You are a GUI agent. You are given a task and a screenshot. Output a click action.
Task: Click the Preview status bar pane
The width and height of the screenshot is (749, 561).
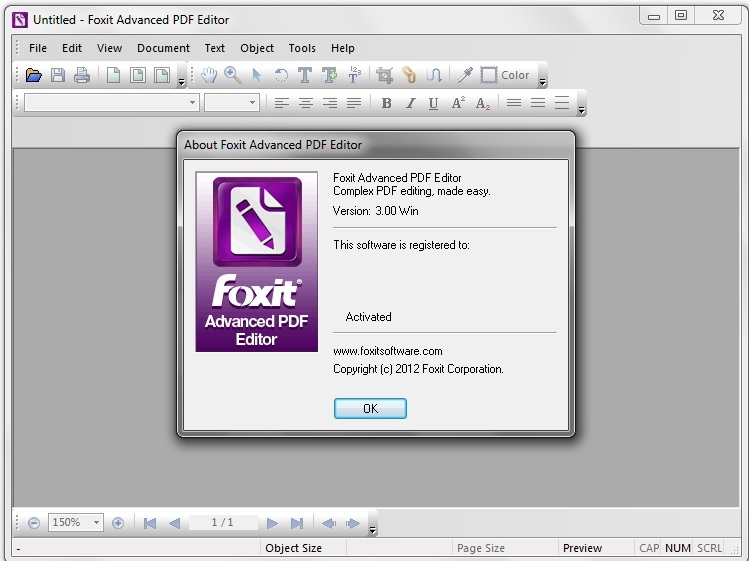pyautogui.click(x=582, y=548)
